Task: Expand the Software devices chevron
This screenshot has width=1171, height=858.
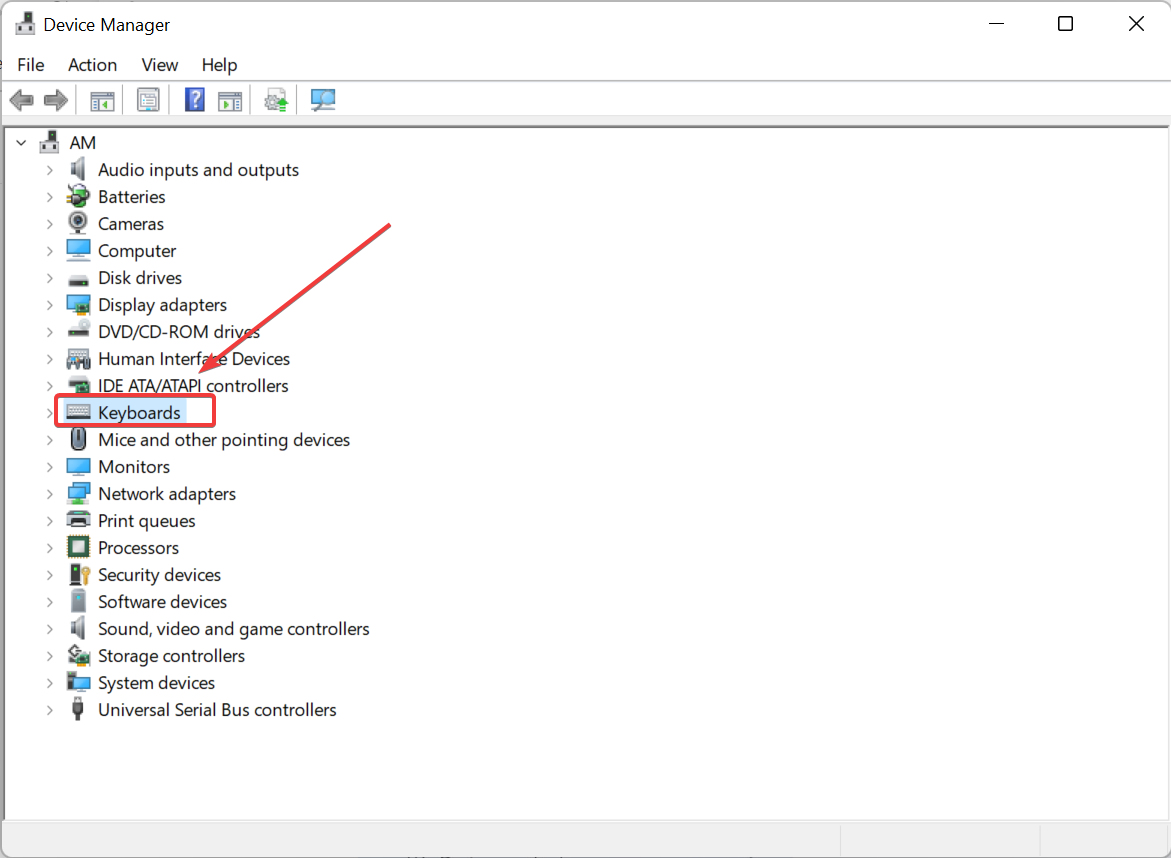Action: point(49,602)
